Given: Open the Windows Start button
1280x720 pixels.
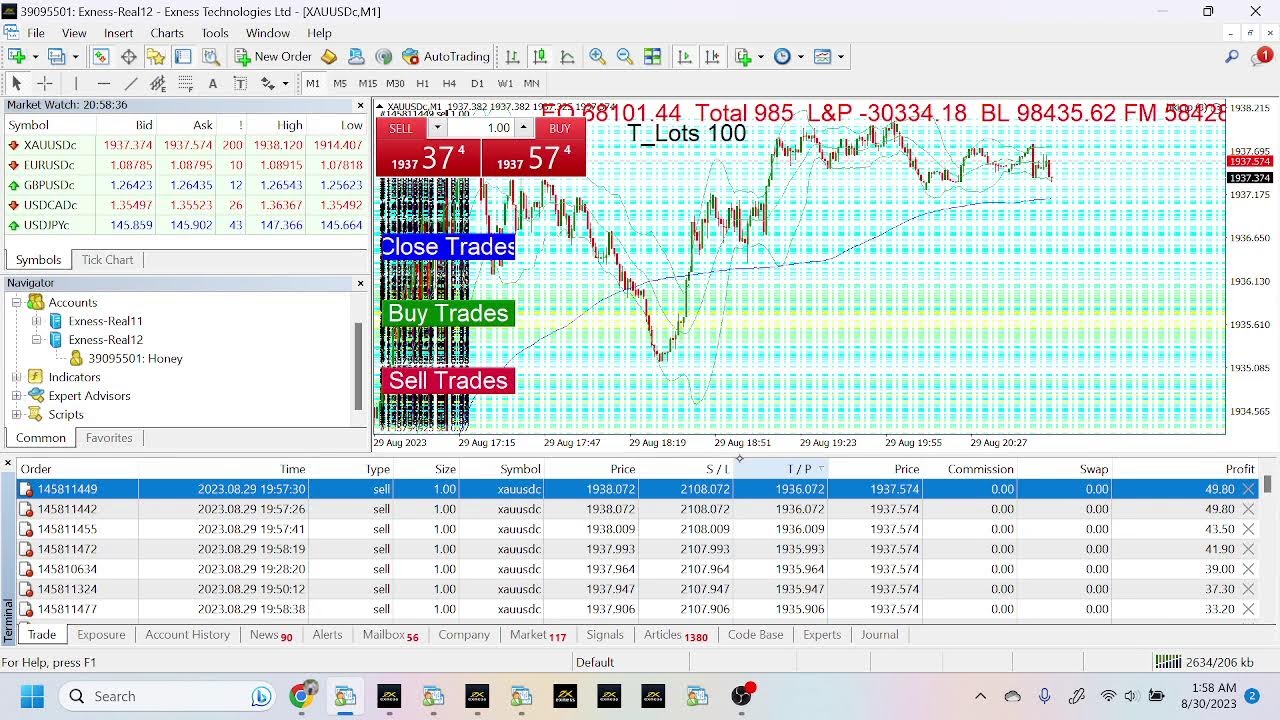Looking at the screenshot, I should pos(32,696).
